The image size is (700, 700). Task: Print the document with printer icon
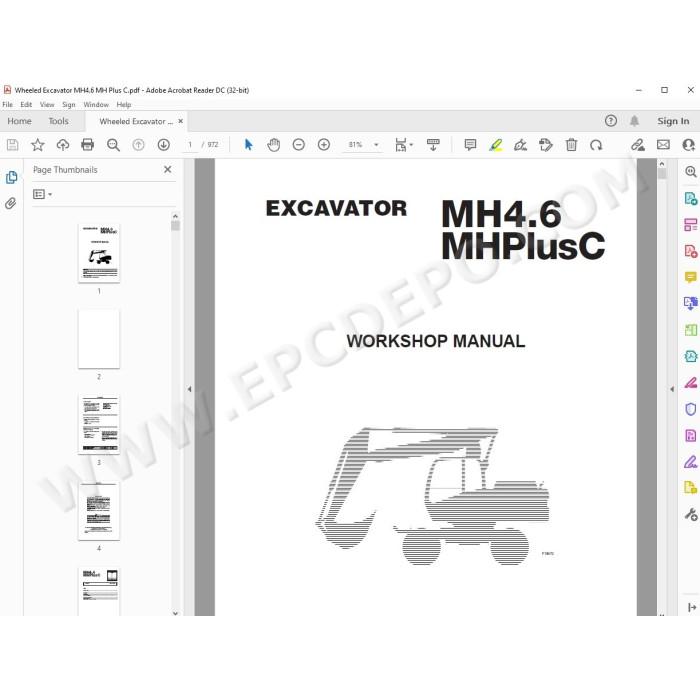(88, 145)
